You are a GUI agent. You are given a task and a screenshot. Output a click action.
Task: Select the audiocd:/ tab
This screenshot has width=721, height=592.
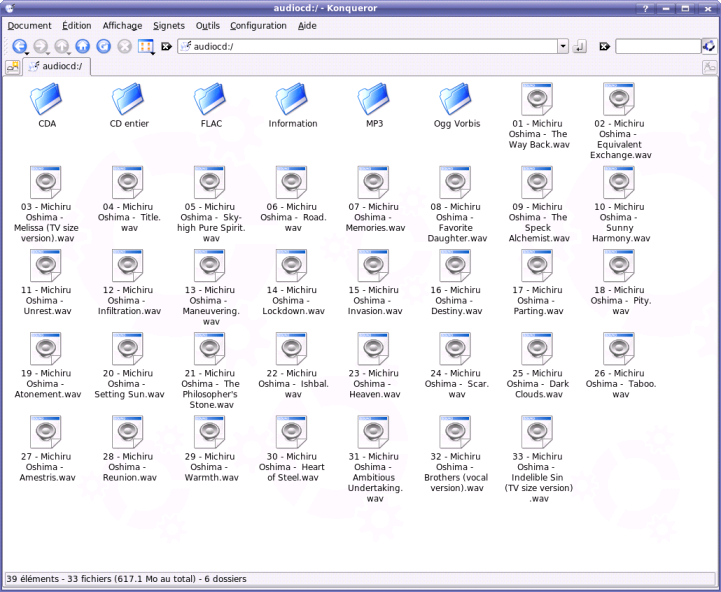[x=57, y=67]
